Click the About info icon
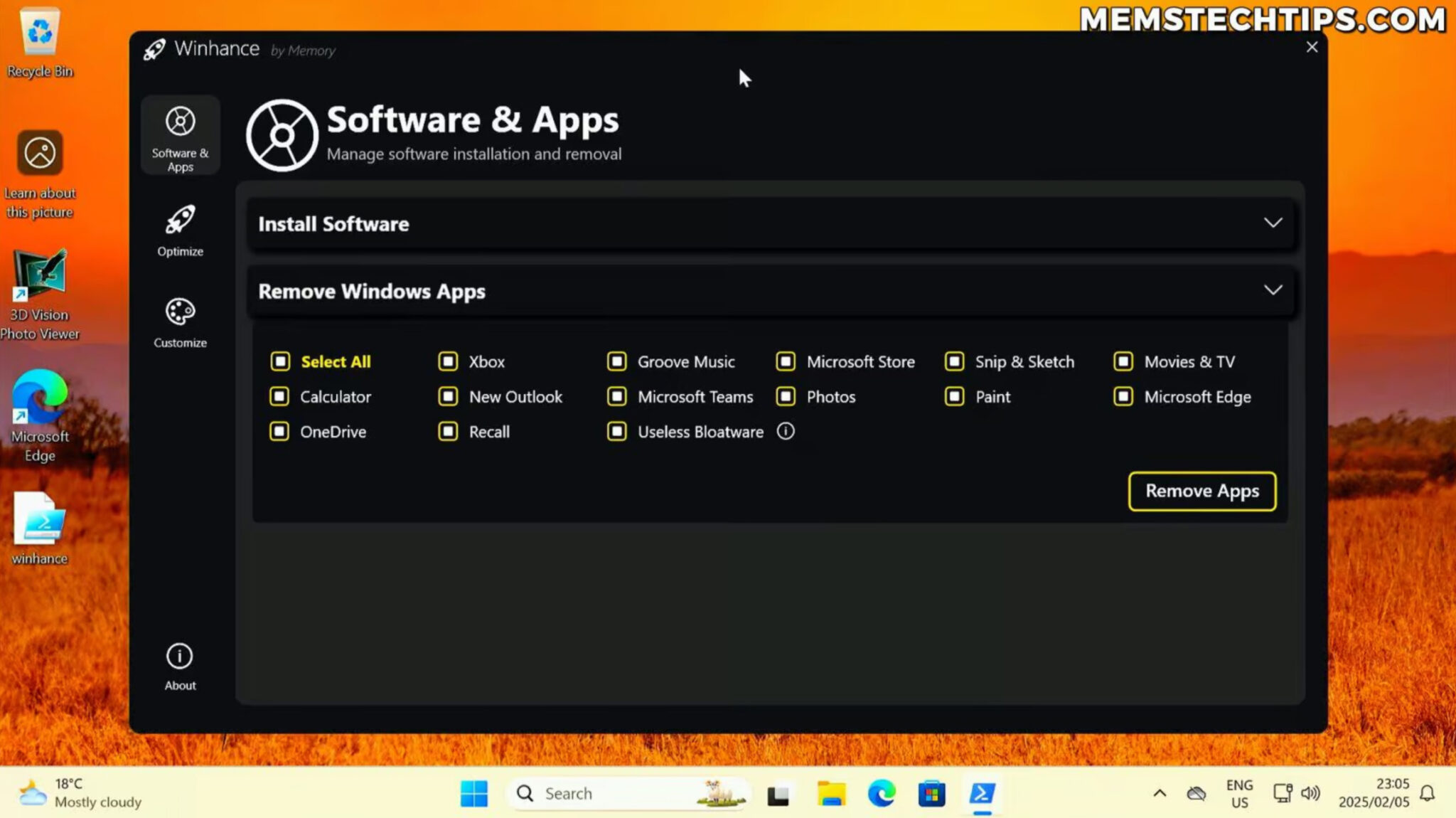Image resolution: width=1456 pixels, height=818 pixels. click(178, 654)
